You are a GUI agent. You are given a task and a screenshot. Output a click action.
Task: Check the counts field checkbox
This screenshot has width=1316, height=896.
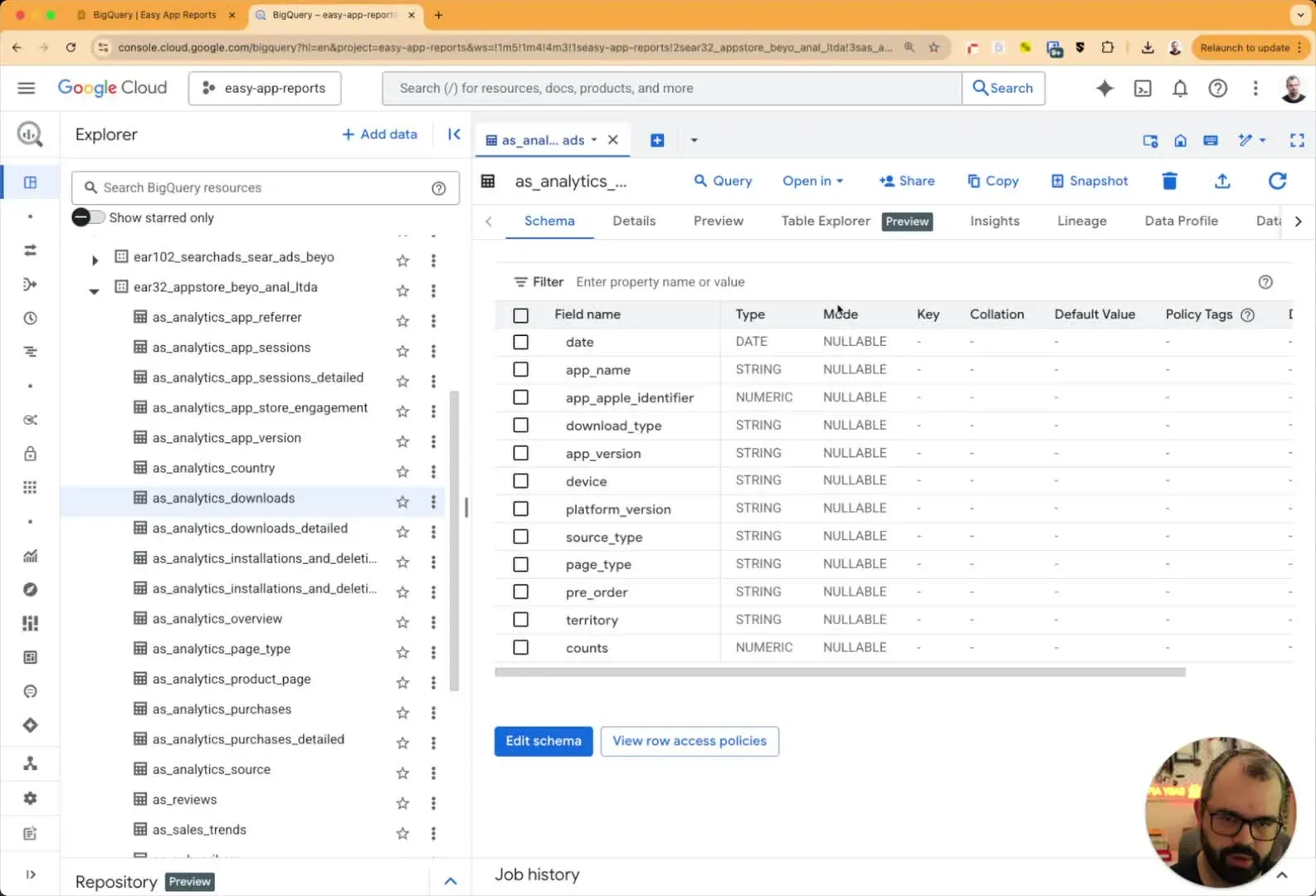520,647
